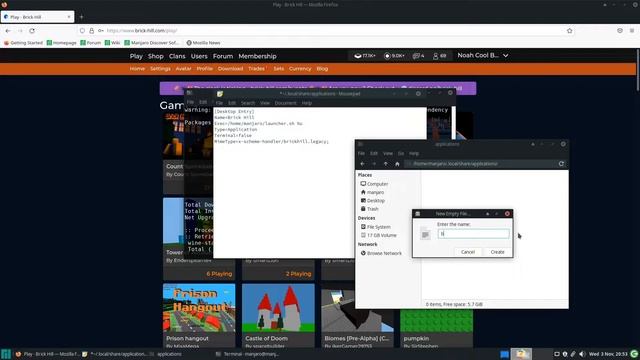The width and height of the screenshot is (640, 360).
Task: Expand the Noah Cool B... account dropdown
Action: tap(482, 56)
